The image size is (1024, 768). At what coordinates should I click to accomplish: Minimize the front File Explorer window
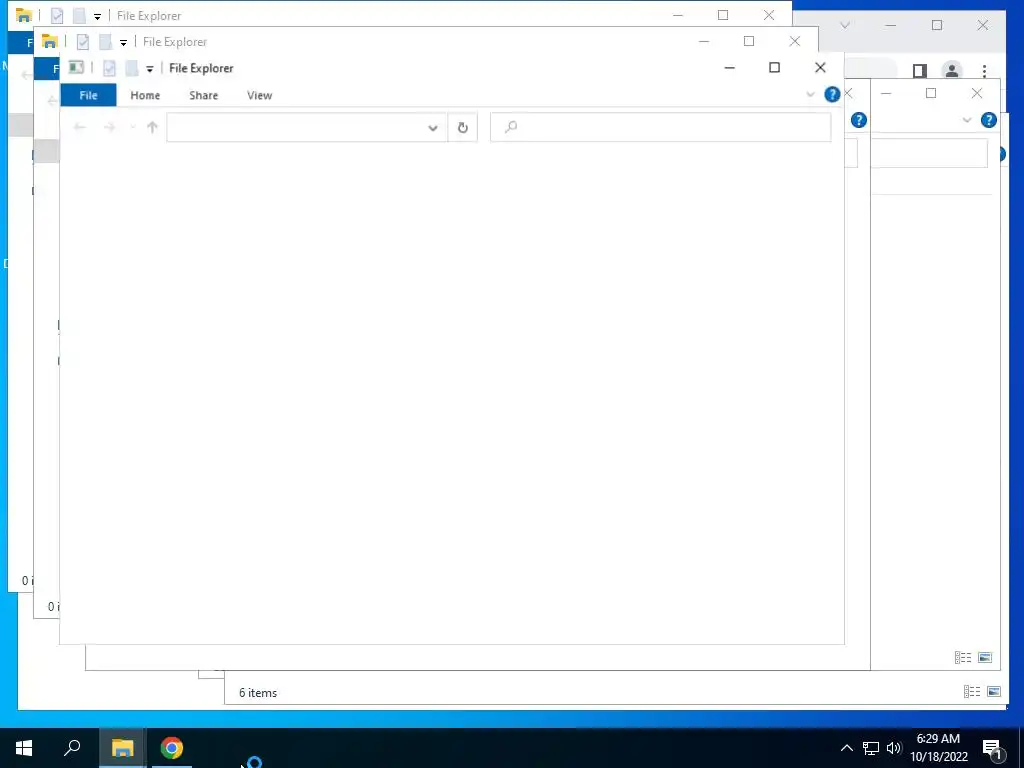[x=729, y=68]
